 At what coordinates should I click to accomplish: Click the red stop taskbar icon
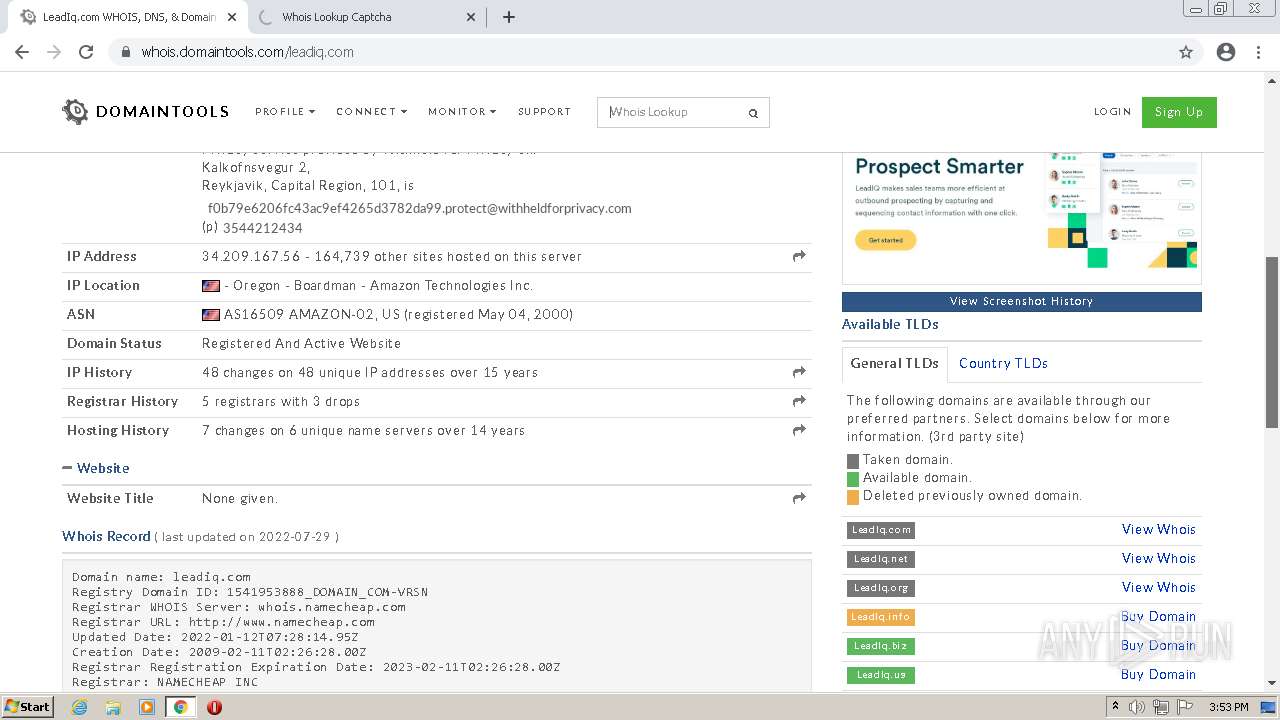tap(214, 707)
